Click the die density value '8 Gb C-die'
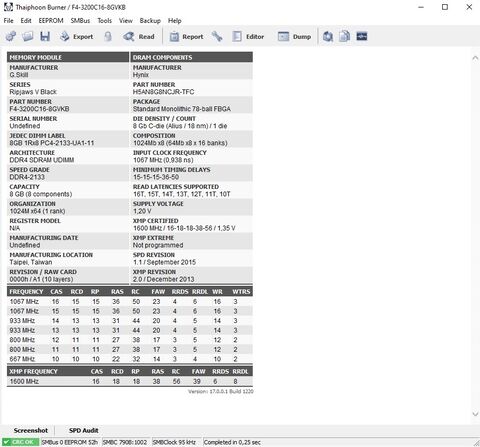This screenshot has height=447, width=480. [x=180, y=126]
